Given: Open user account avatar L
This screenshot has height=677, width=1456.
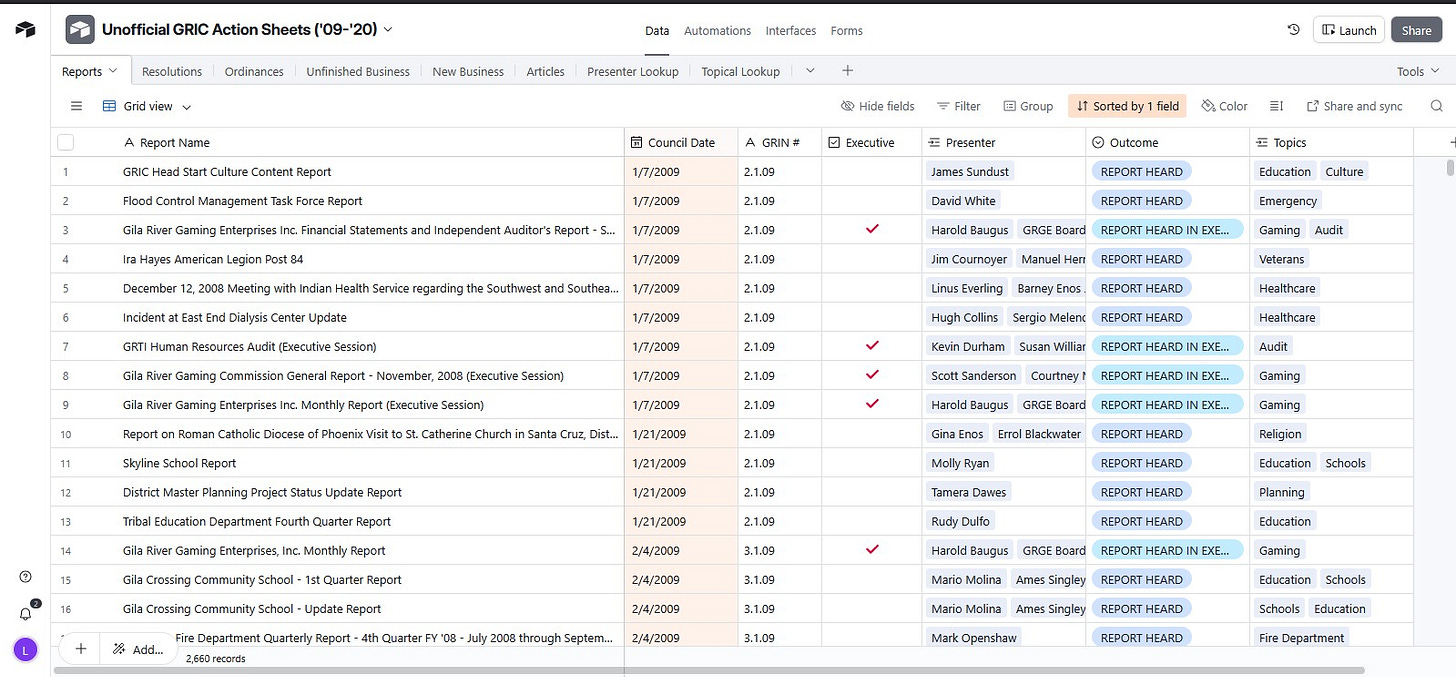Looking at the screenshot, I should coord(25,649).
